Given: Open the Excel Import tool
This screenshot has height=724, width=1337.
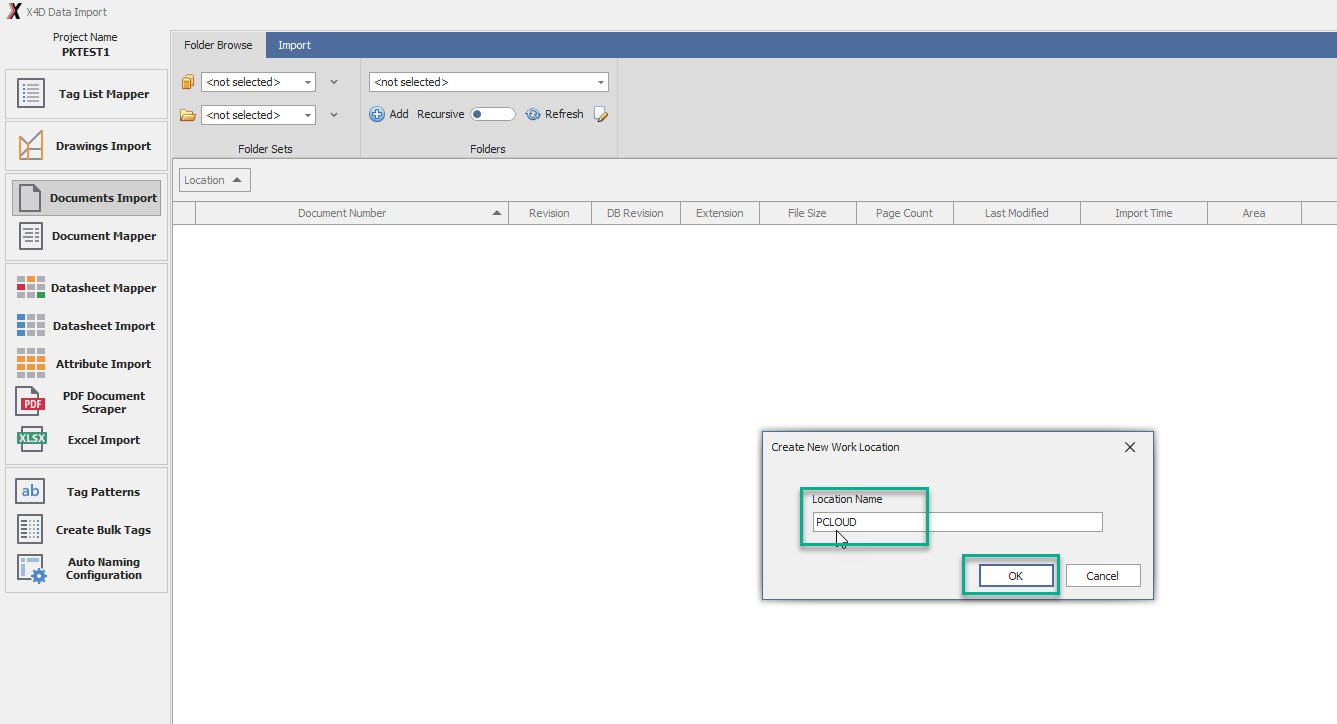Looking at the screenshot, I should click(85, 440).
